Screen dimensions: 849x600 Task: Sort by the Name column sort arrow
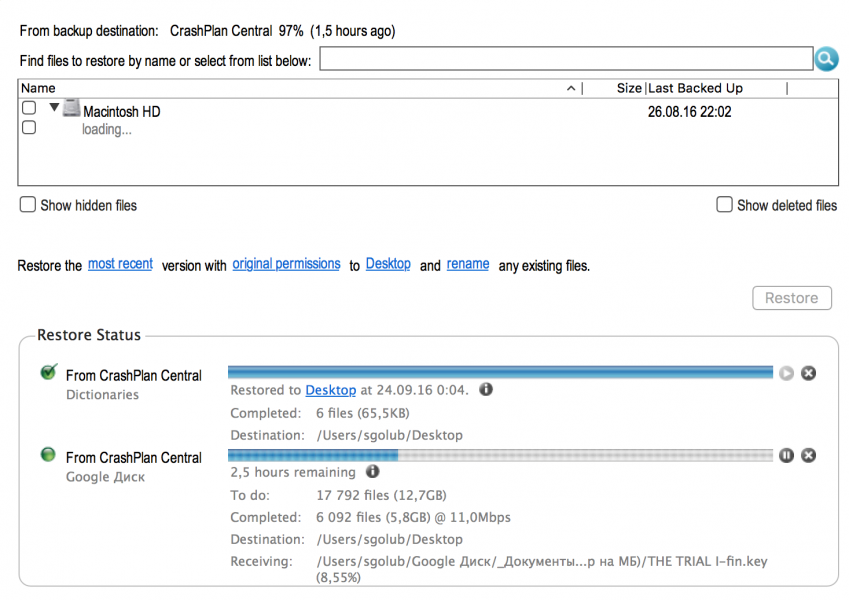point(571,88)
